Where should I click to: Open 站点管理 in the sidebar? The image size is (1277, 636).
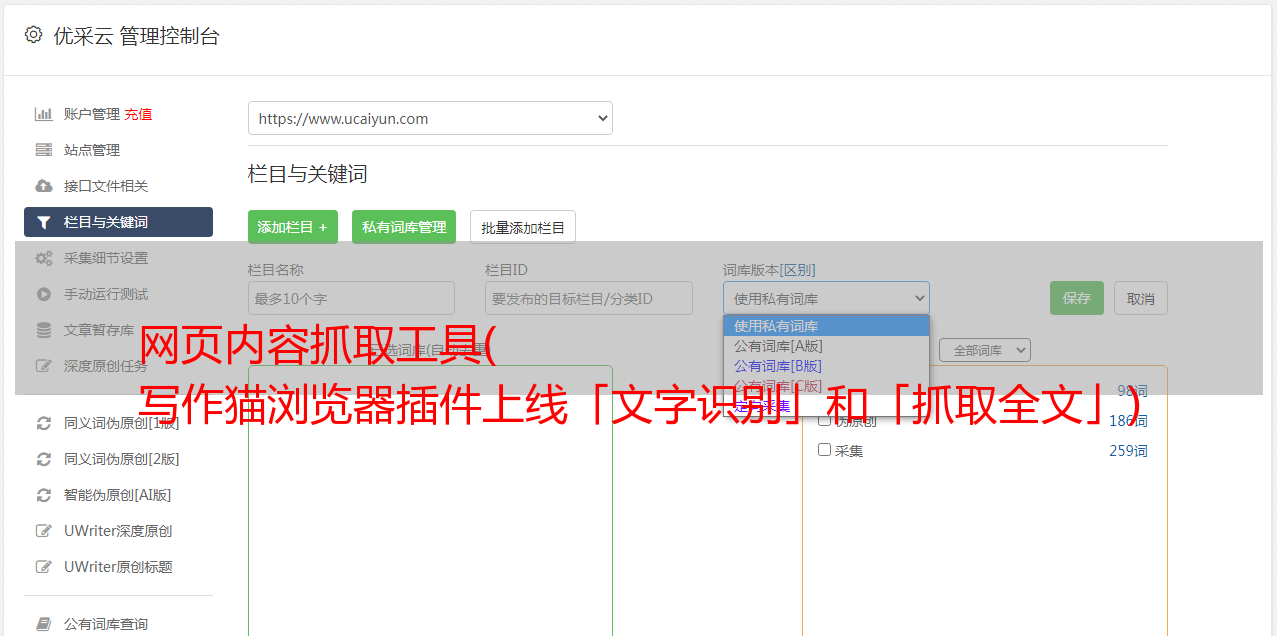coord(92,150)
